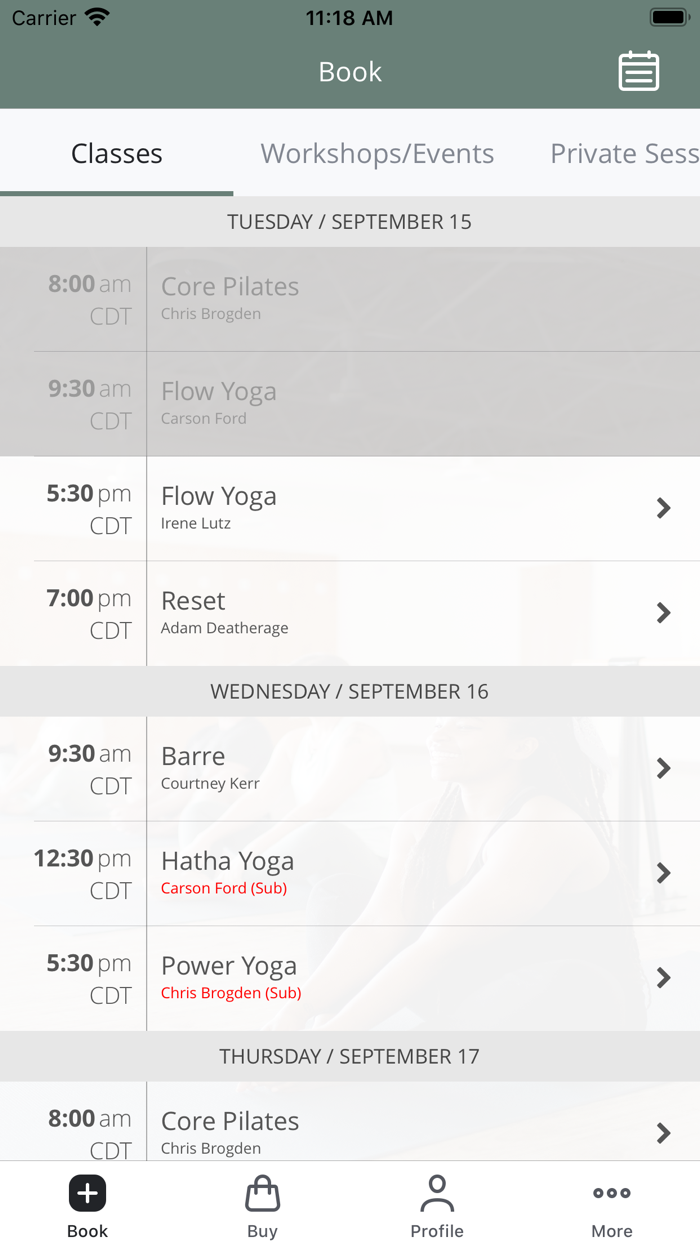
Task: Open the Buy shopping bag icon
Action: pos(262,1193)
